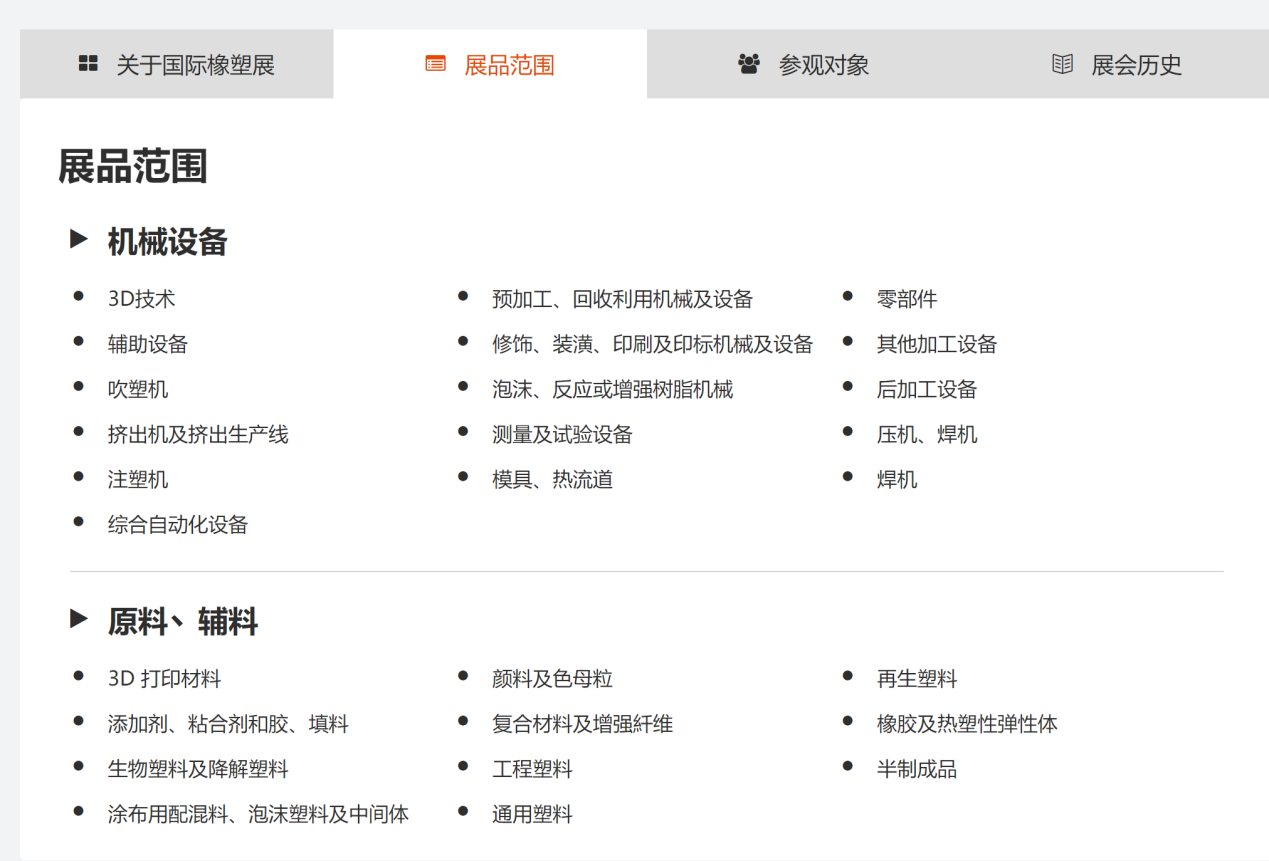Click the list icon beside 展品范围
Viewport: 1269px width, 861px height.
tap(435, 64)
